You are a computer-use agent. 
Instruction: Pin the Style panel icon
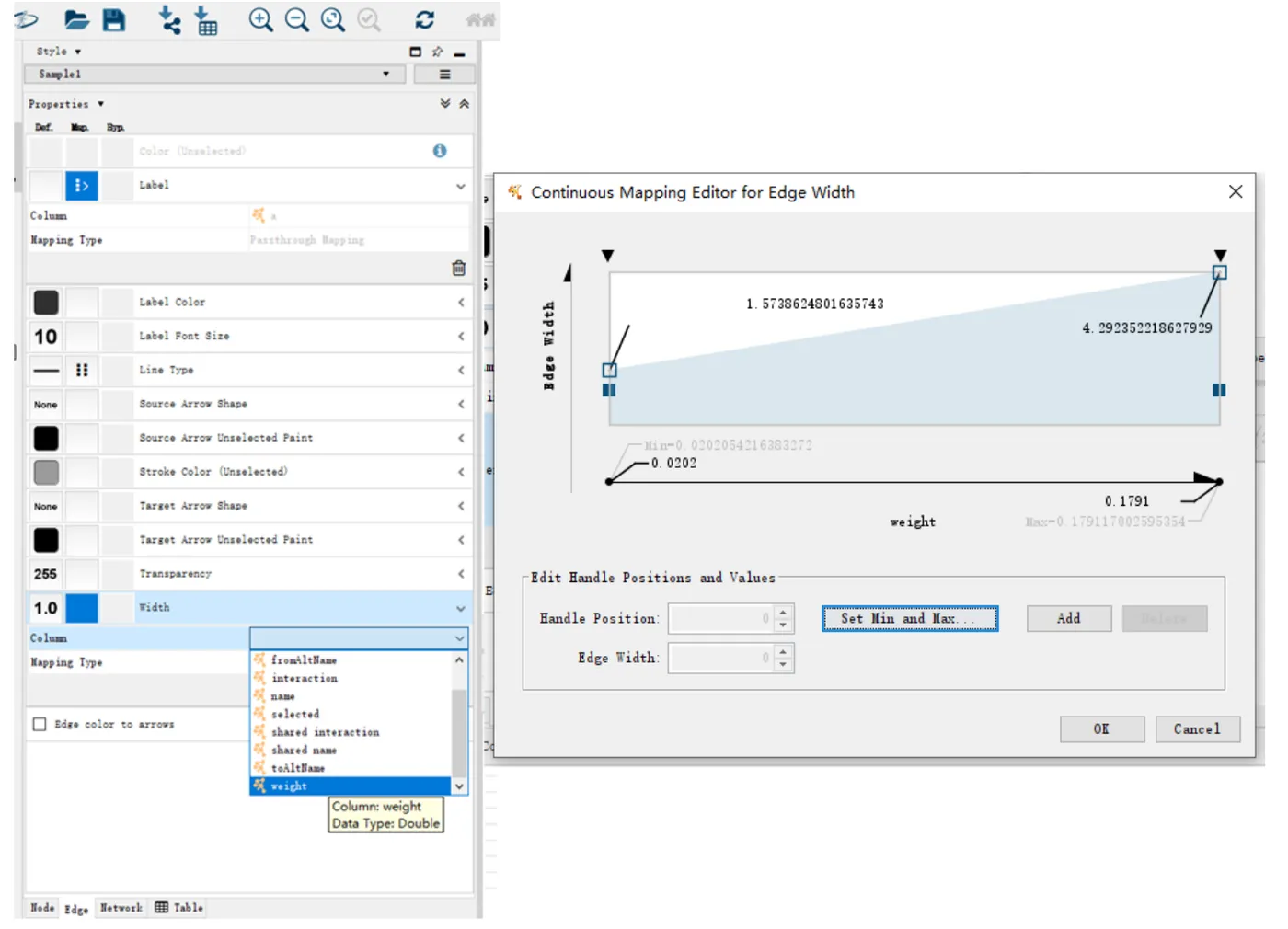click(x=437, y=52)
